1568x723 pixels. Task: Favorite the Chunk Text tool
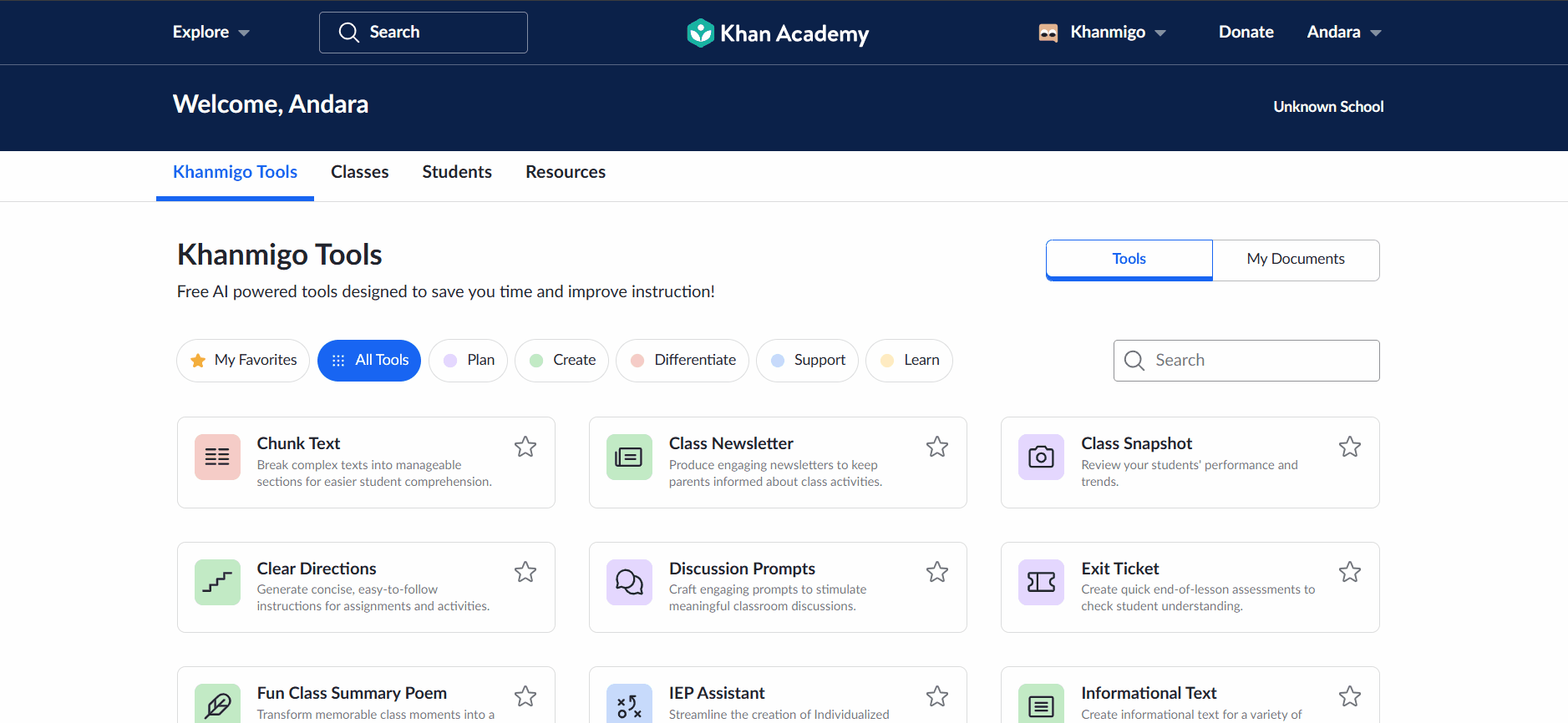[x=525, y=447]
